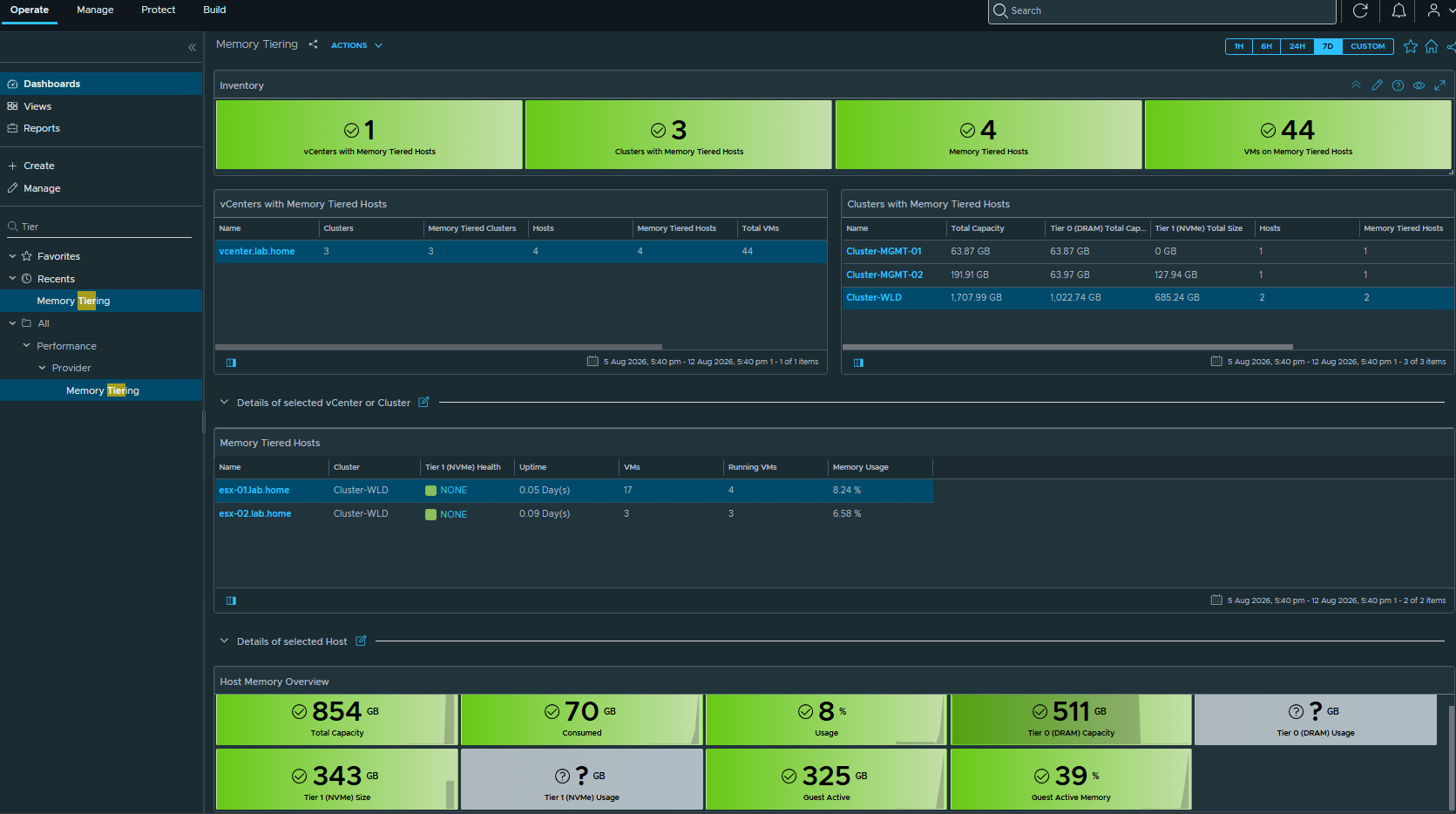Switch to the Protect top tab
The image size is (1456, 814).
(159, 10)
